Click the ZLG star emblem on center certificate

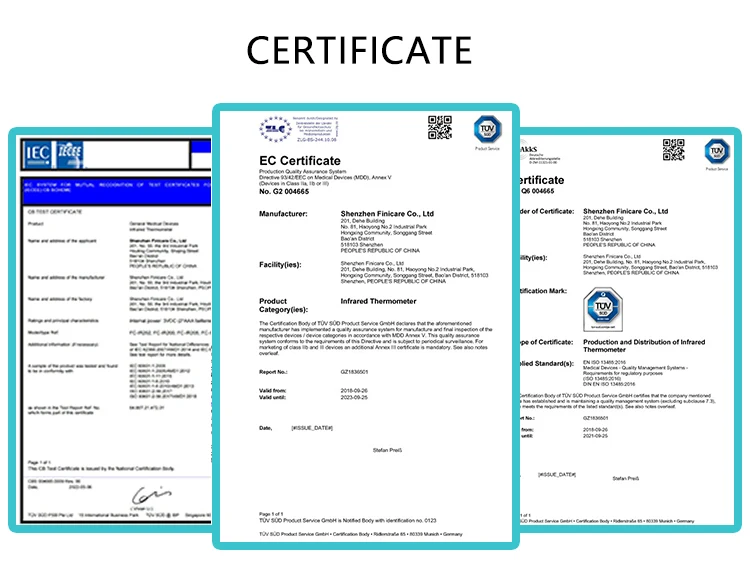275,129
